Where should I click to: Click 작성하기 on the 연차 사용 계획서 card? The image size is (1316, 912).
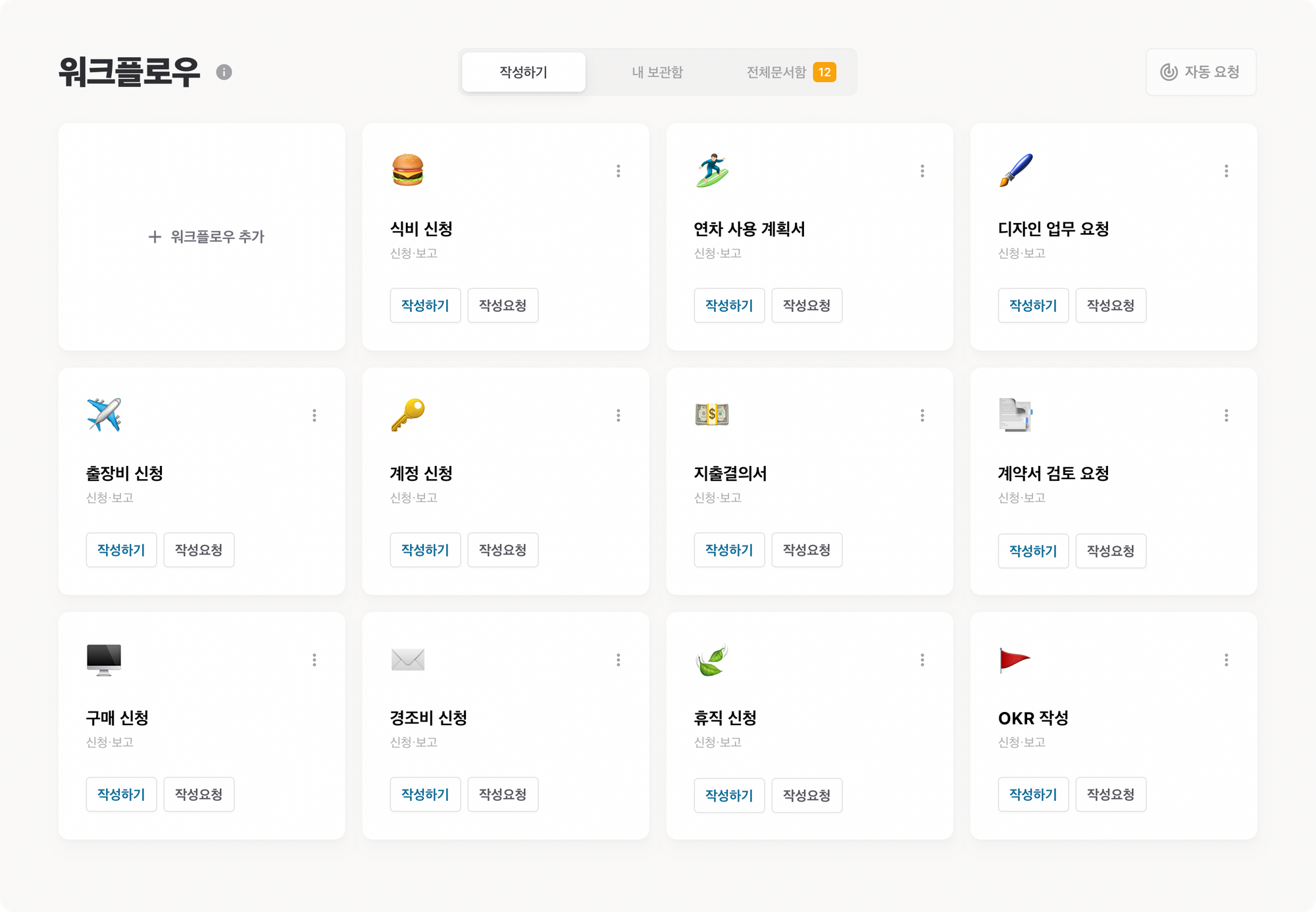(729, 305)
